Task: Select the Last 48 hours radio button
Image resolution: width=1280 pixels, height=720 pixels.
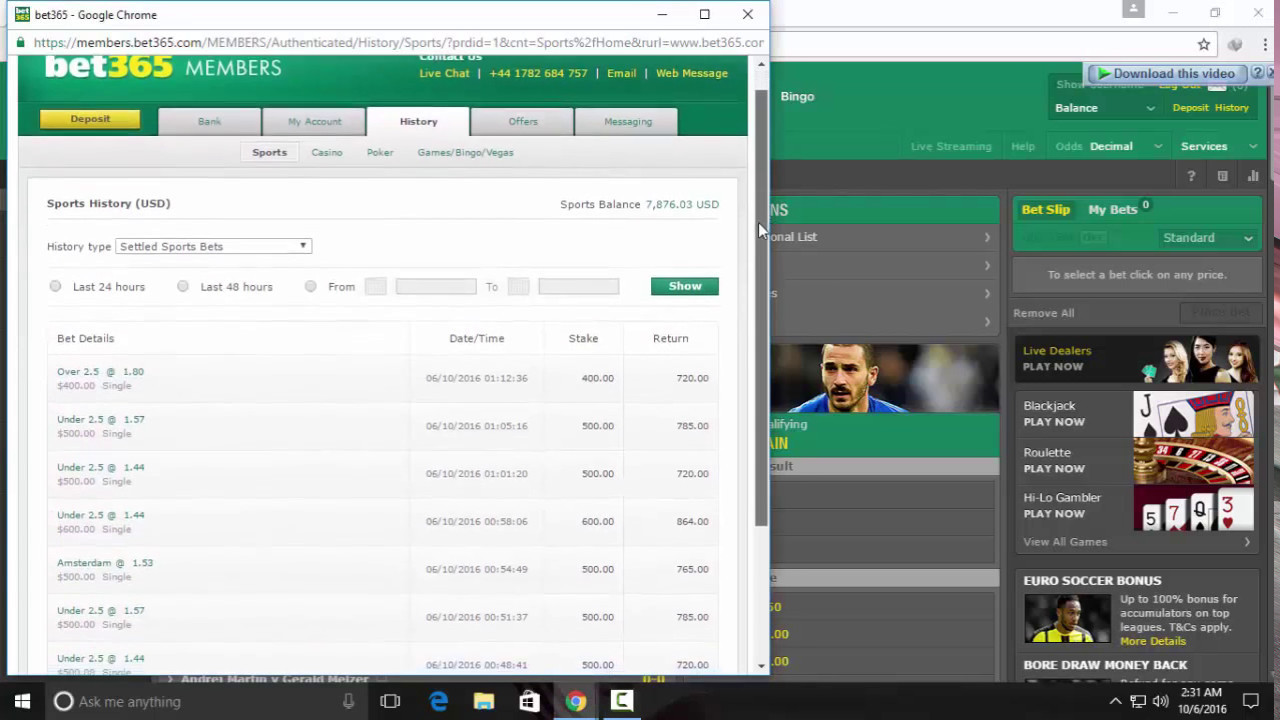Action: [183, 286]
